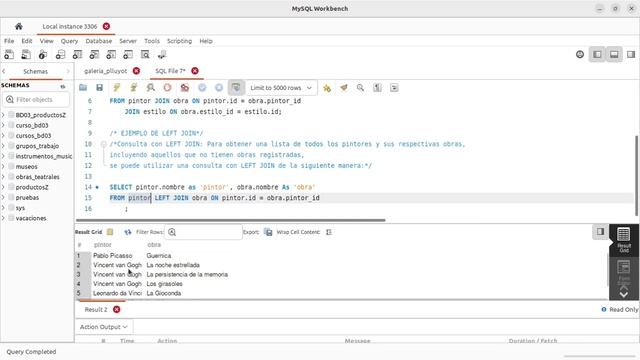
Task: Switch to the galeria_plluyot tab
Action: tap(106, 71)
